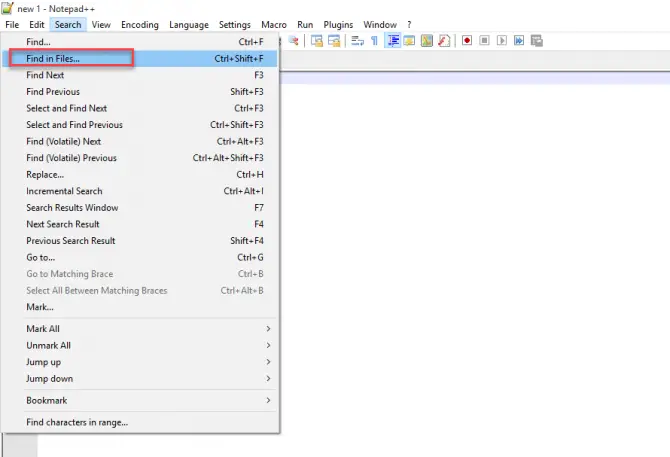670x457 pixels.
Task: Click run macro multiple times icon
Action: click(x=519, y=41)
